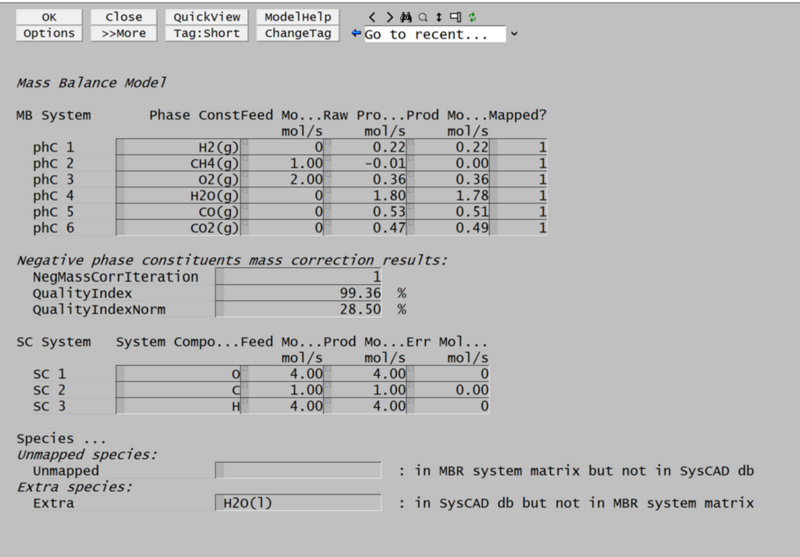Screen dimensions: 800x557
Task: Open the binoculars find icon
Action: (406, 17)
